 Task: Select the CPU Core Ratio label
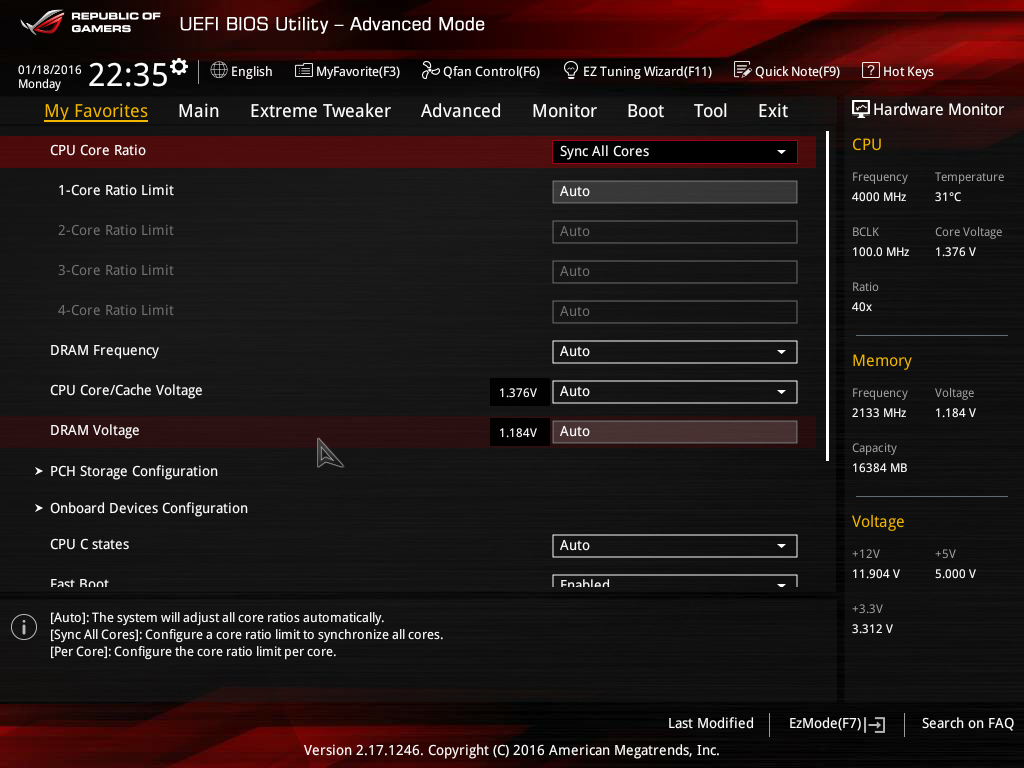[x=98, y=150]
